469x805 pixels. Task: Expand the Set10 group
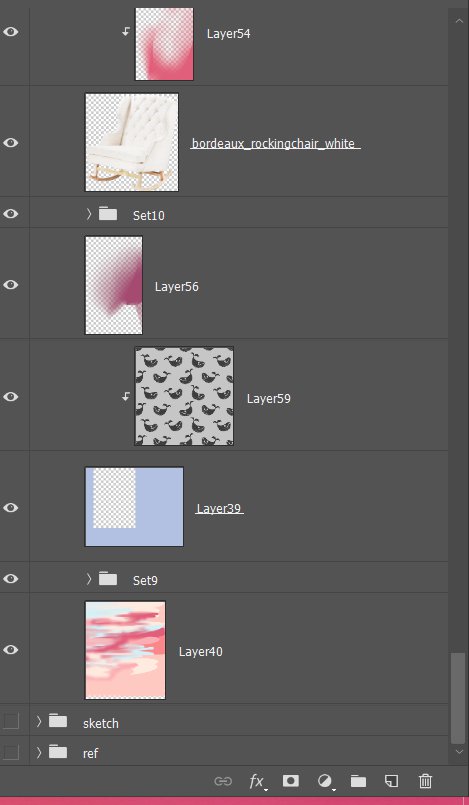89,214
